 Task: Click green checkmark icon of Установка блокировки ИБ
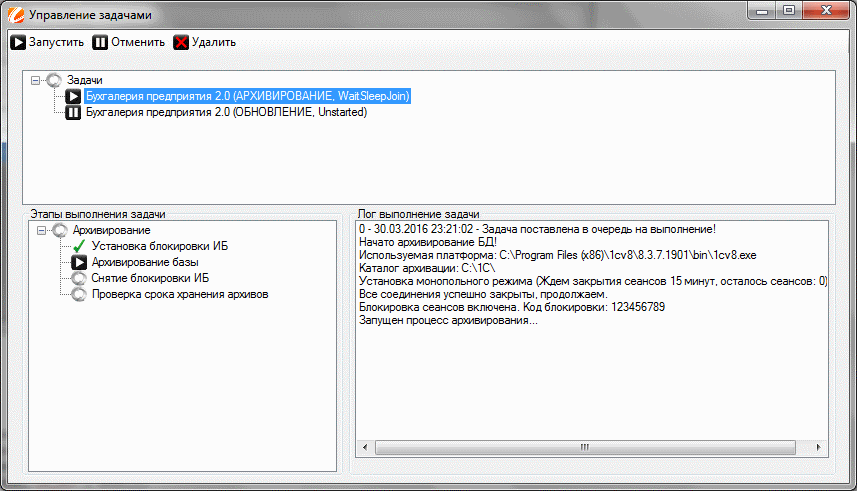(79, 247)
